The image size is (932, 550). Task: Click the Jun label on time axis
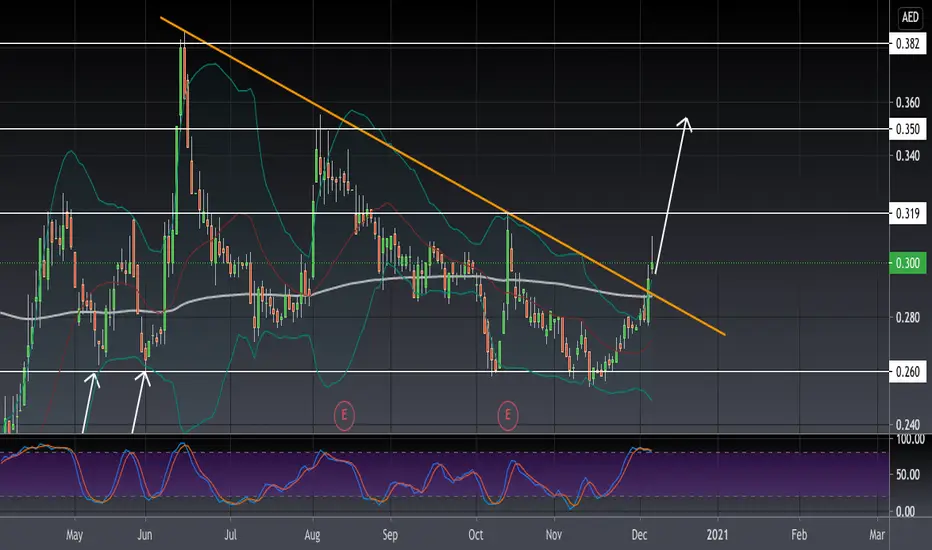pyautogui.click(x=145, y=535)
